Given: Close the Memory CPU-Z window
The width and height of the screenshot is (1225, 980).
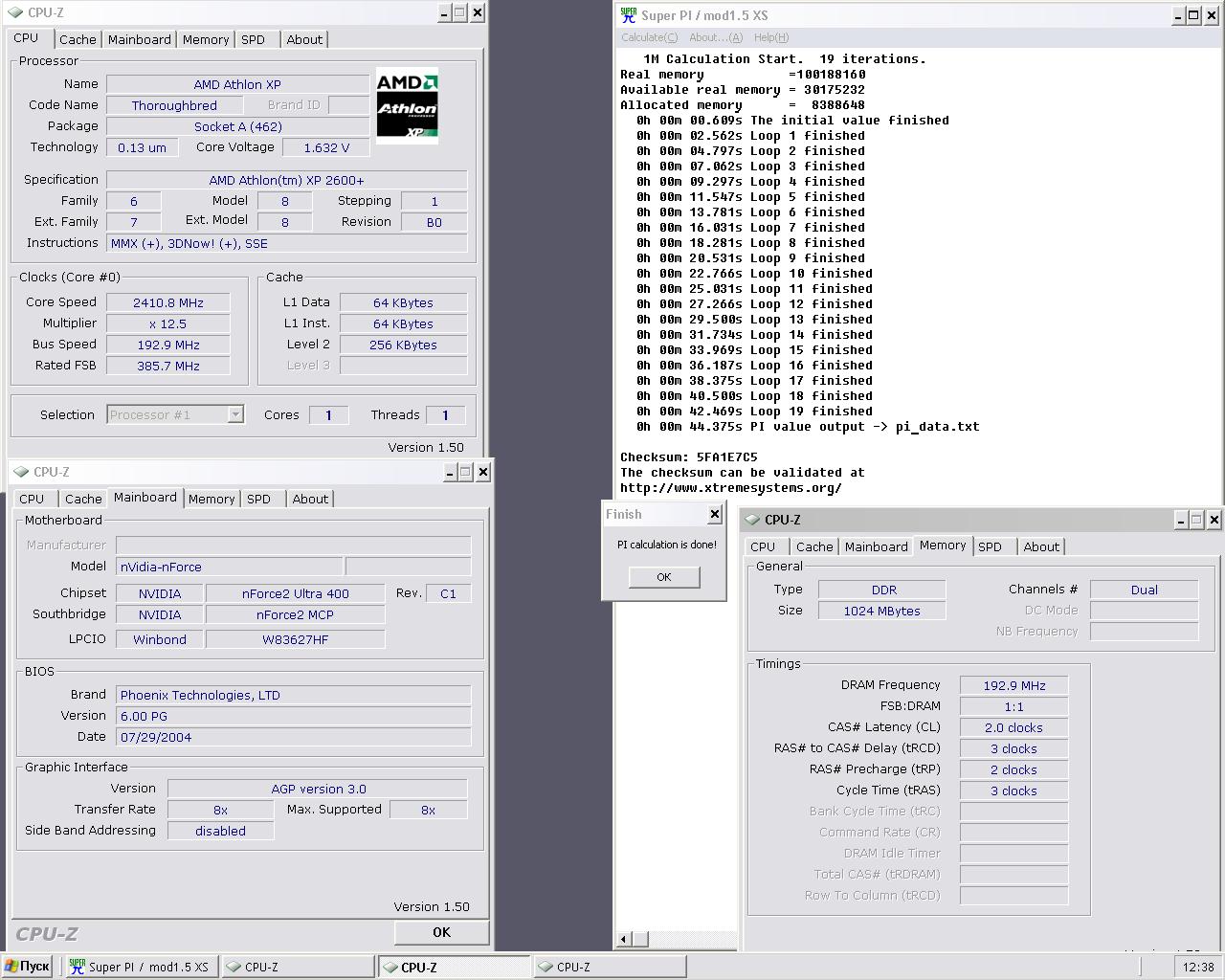Looking at the screenshot, I should (x=1214, y=520).
